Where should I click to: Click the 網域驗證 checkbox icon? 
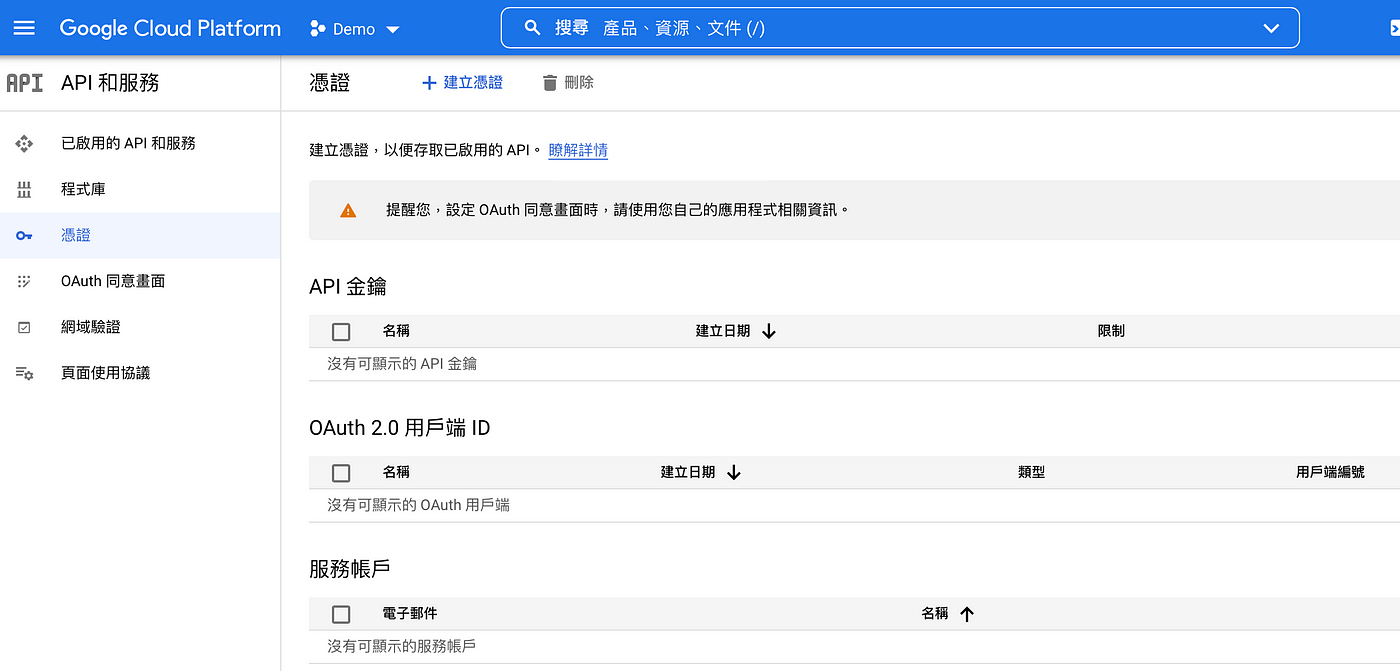[25, 328]
